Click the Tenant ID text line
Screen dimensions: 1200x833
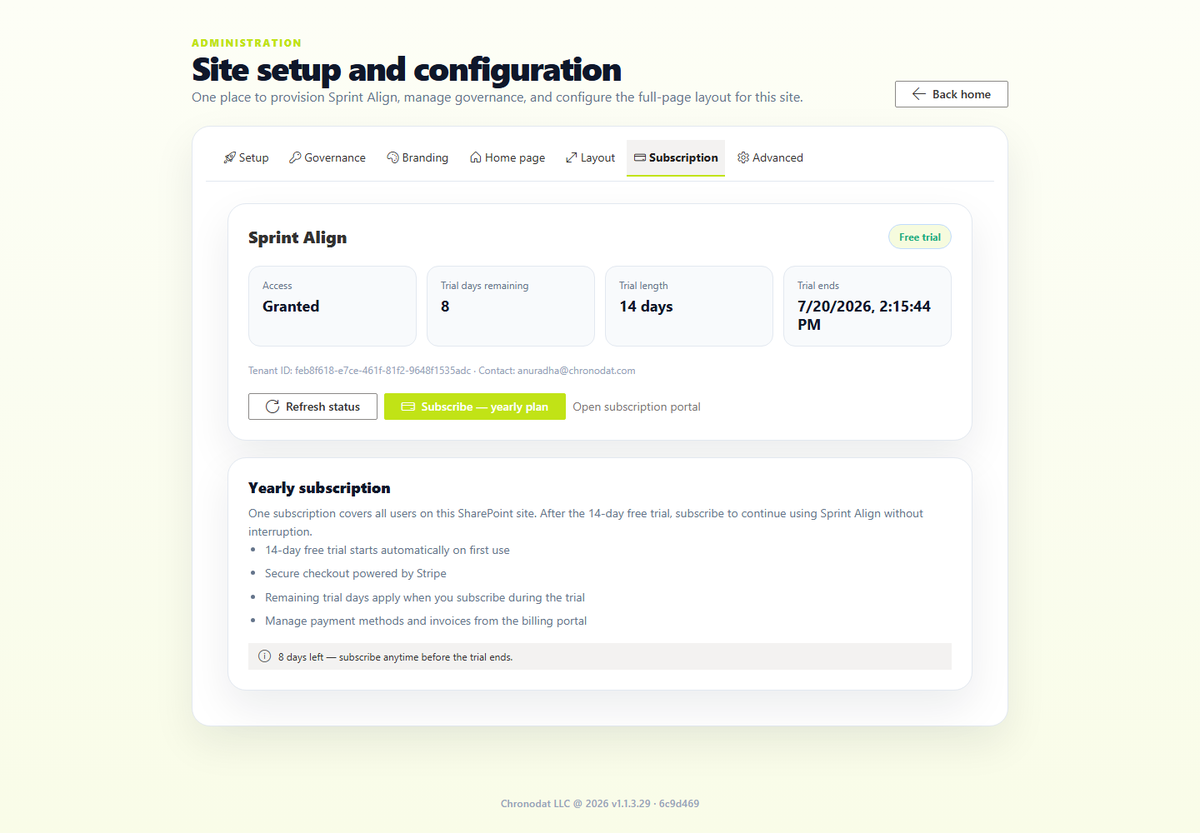point(442,370)
